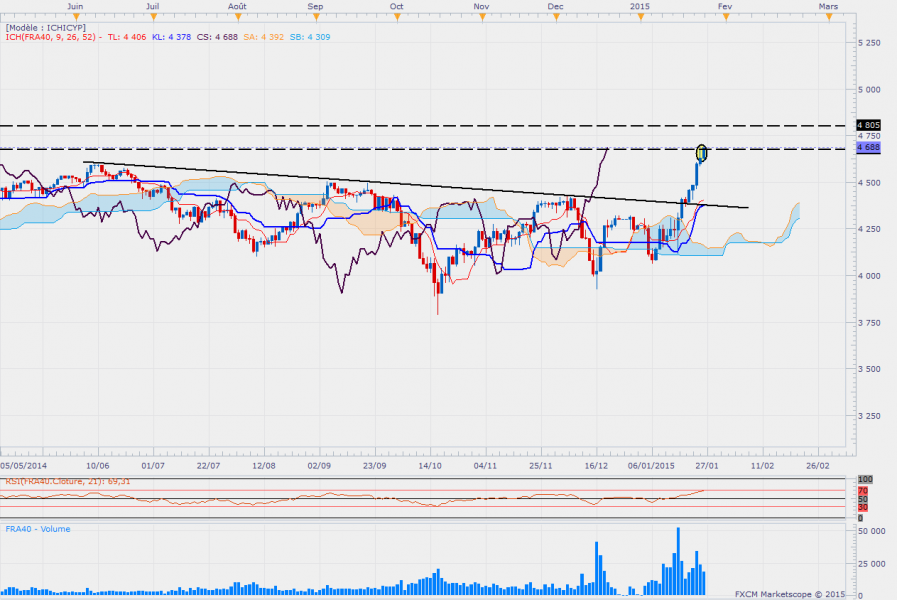
Task: Click the RSI 50 level label
Action: click(863, 499)
